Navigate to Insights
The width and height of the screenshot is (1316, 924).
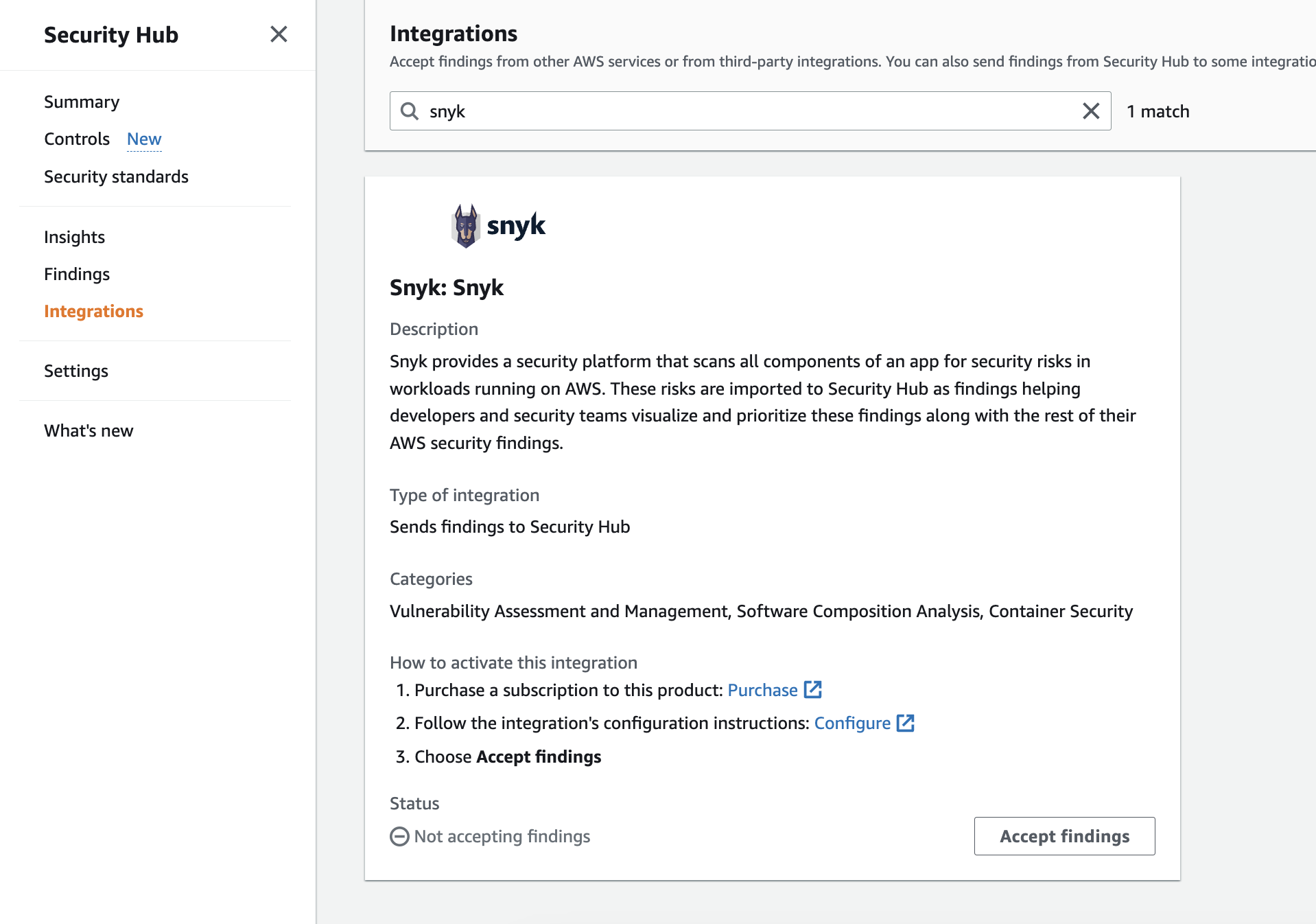74,237
